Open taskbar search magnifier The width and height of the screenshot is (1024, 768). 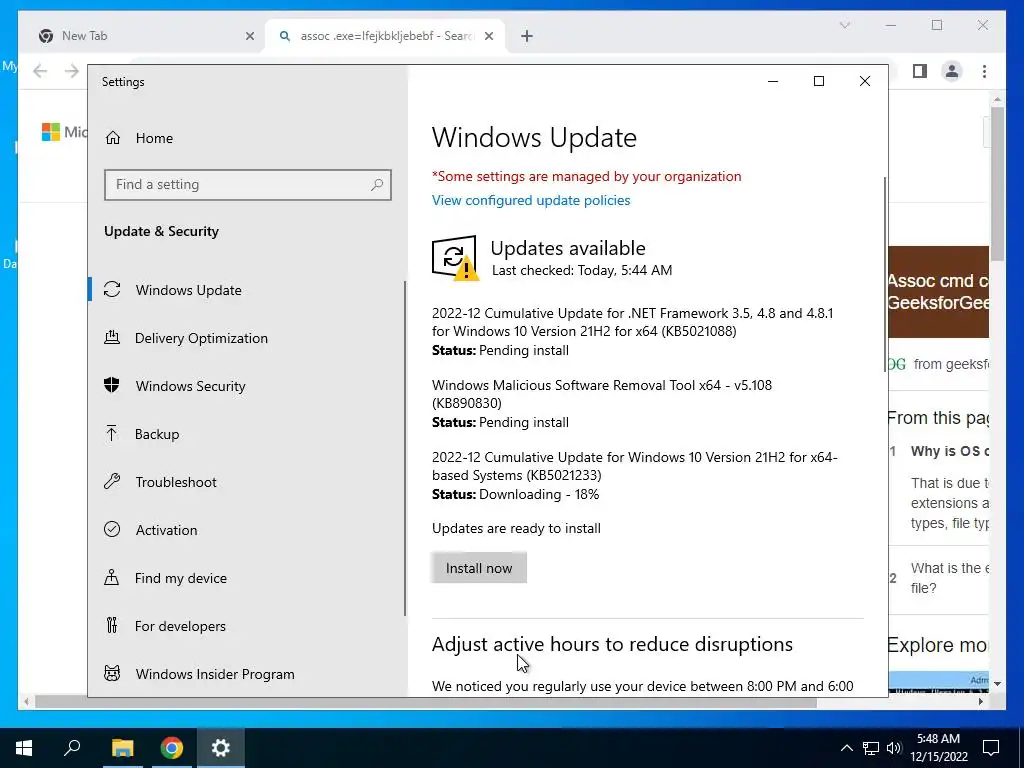[72, 748]
